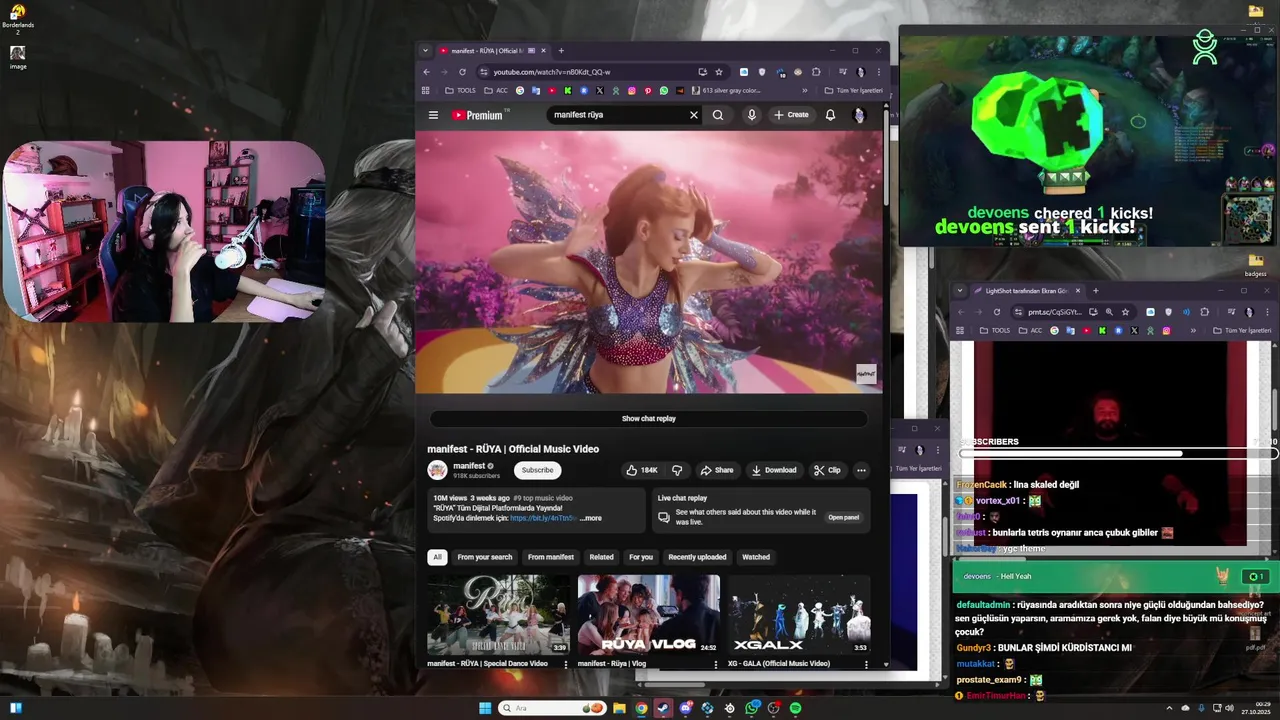Open File Explorer from the taskbar

click(x=619, y=708)
